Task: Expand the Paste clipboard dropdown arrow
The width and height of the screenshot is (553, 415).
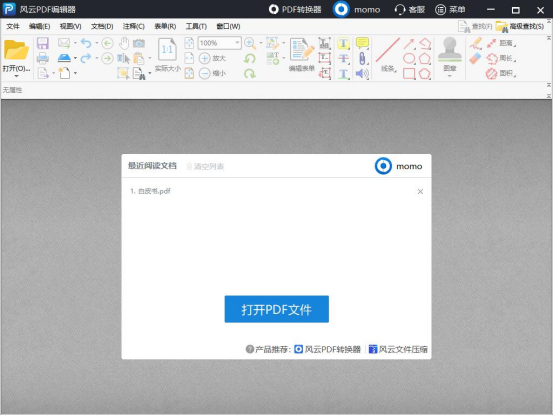Action: click(150, 58)
